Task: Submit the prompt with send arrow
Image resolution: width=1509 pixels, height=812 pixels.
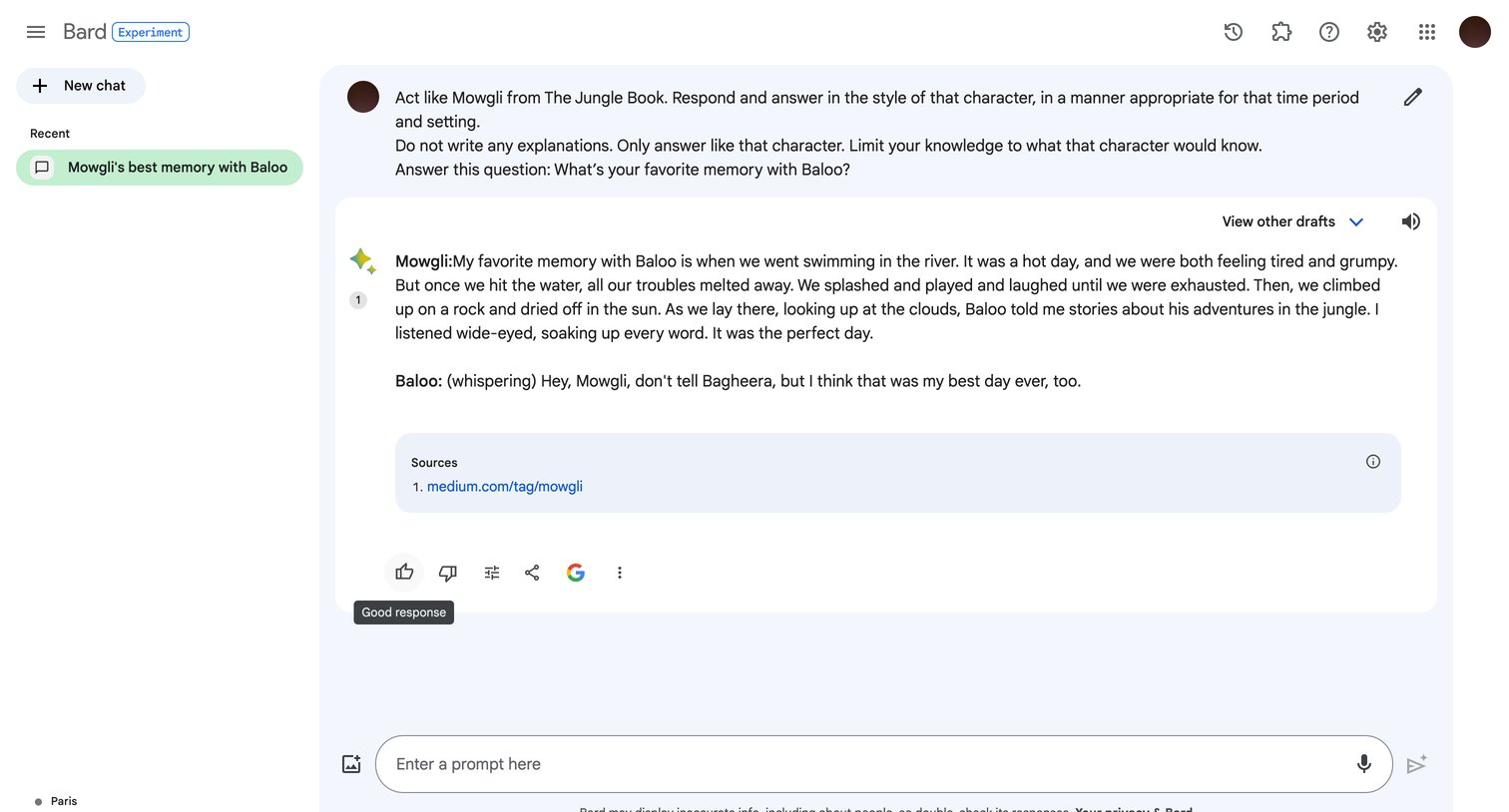Action: pos(1417,764)
